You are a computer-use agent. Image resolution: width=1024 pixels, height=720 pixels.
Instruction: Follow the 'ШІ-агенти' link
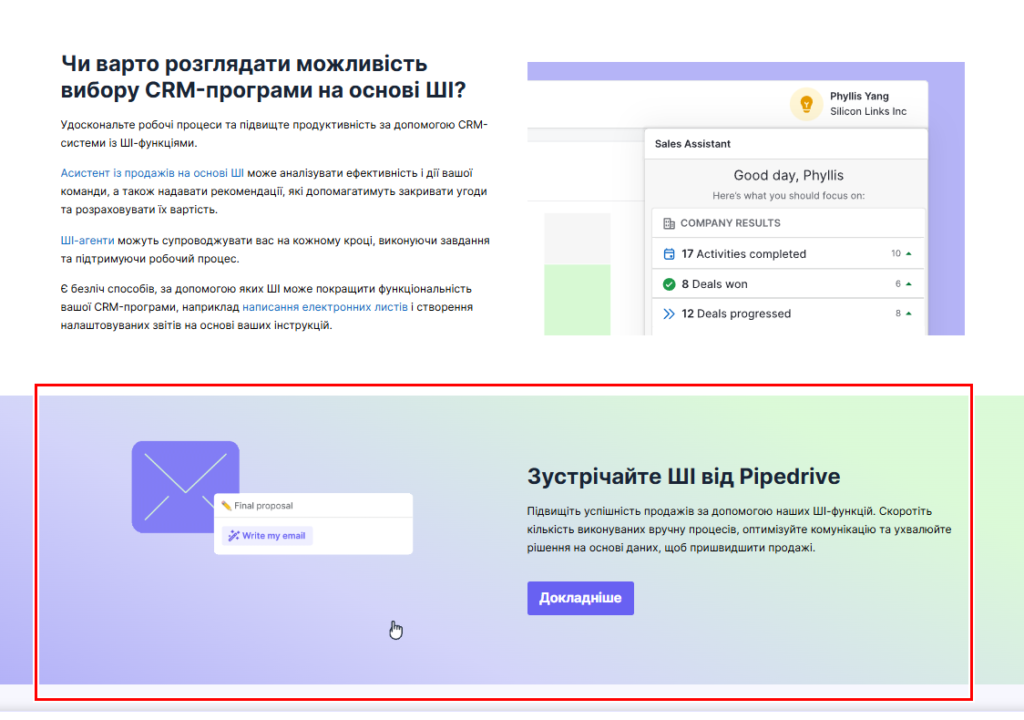point(88,240)
